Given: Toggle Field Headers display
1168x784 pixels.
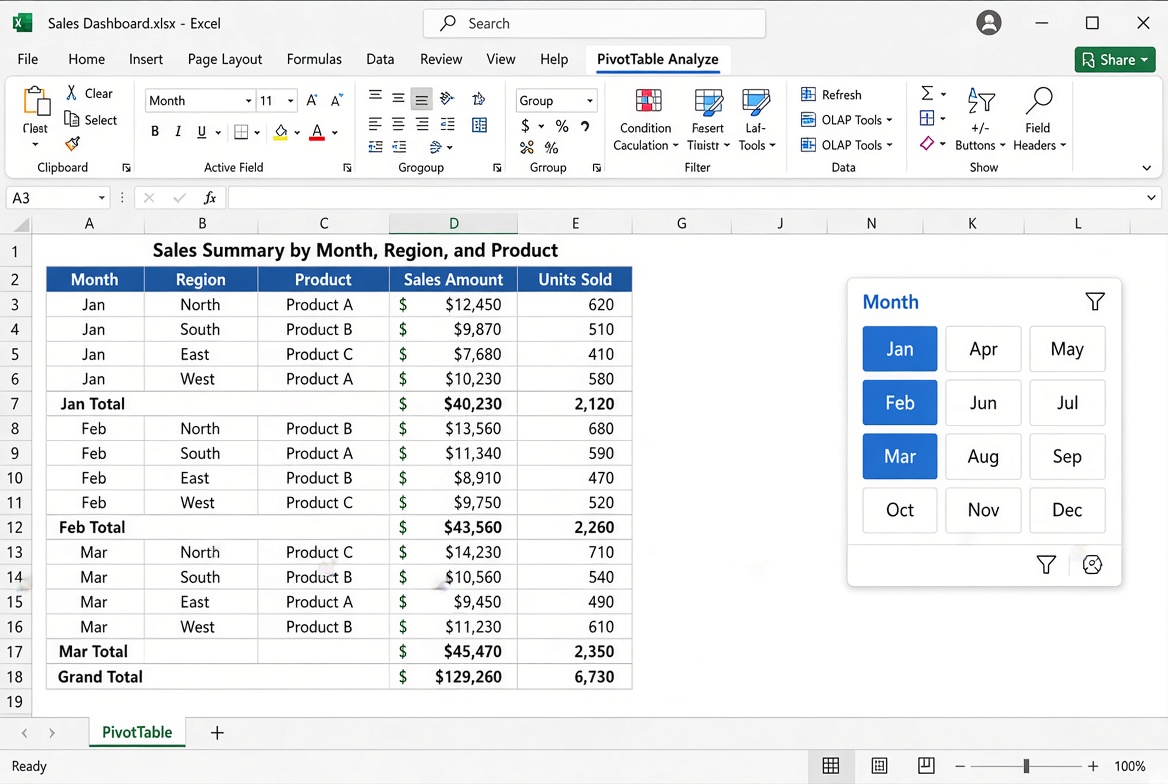Looking at the screenshot, I should tap(1038, 119).
